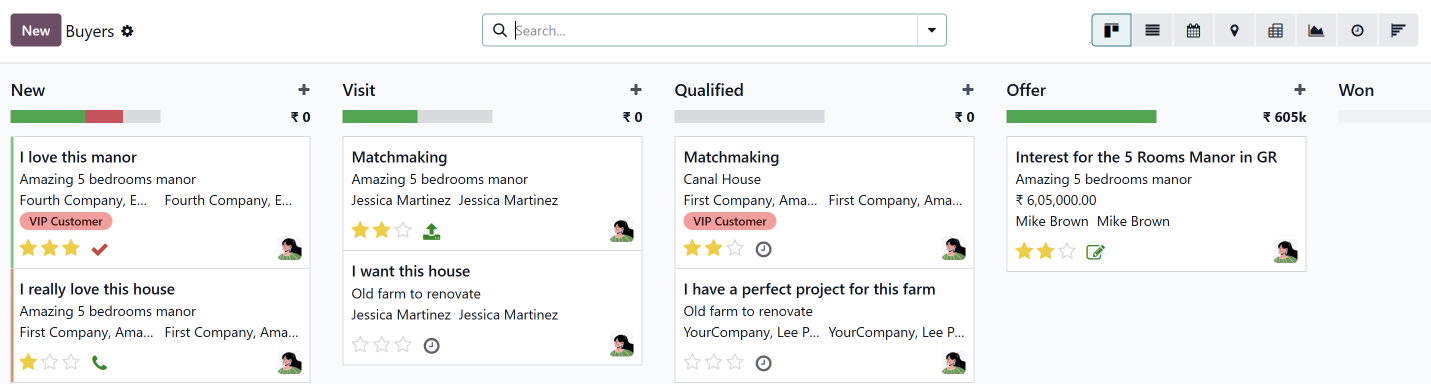The image size is (1431, 384).
Task: Click avatar on 5 Rooms Manor card
Action: point(1286,252)
